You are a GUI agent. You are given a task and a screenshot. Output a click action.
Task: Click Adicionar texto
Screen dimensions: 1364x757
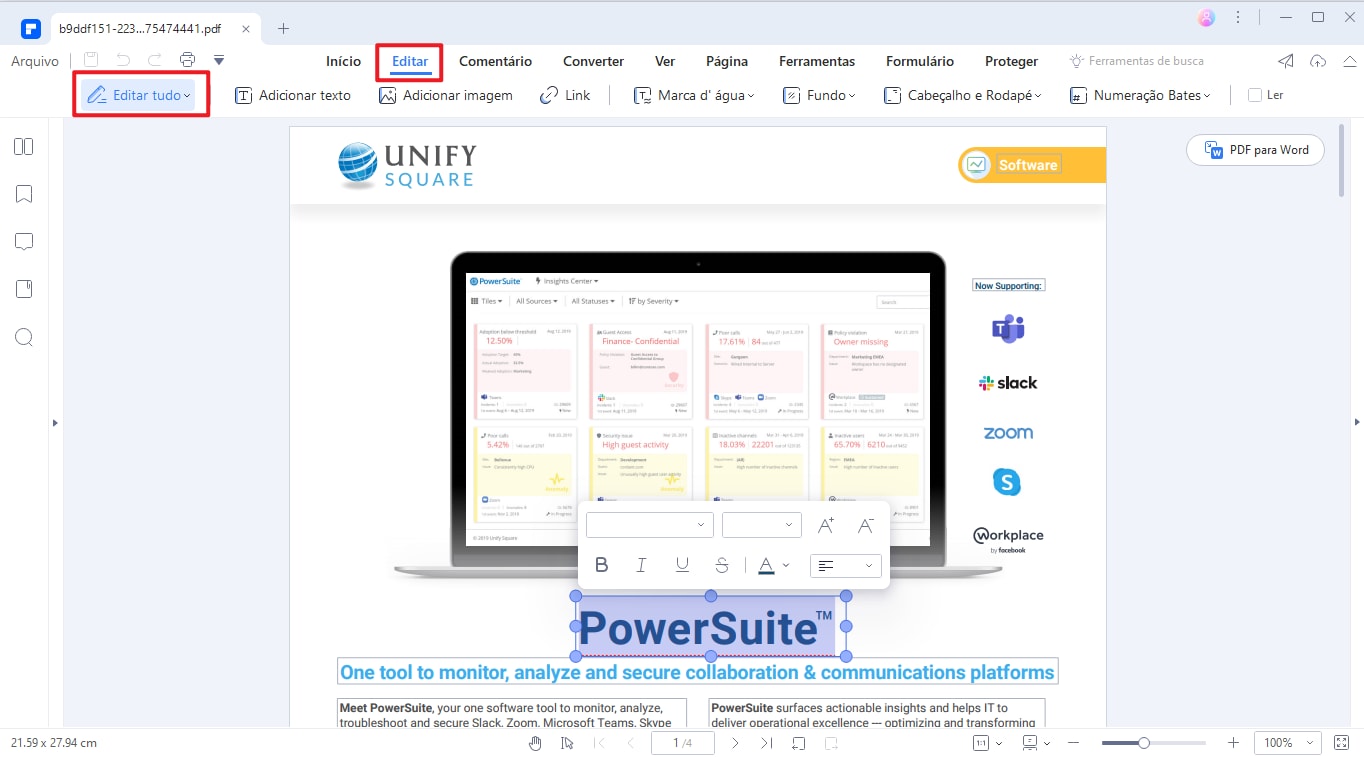point(293,95)
